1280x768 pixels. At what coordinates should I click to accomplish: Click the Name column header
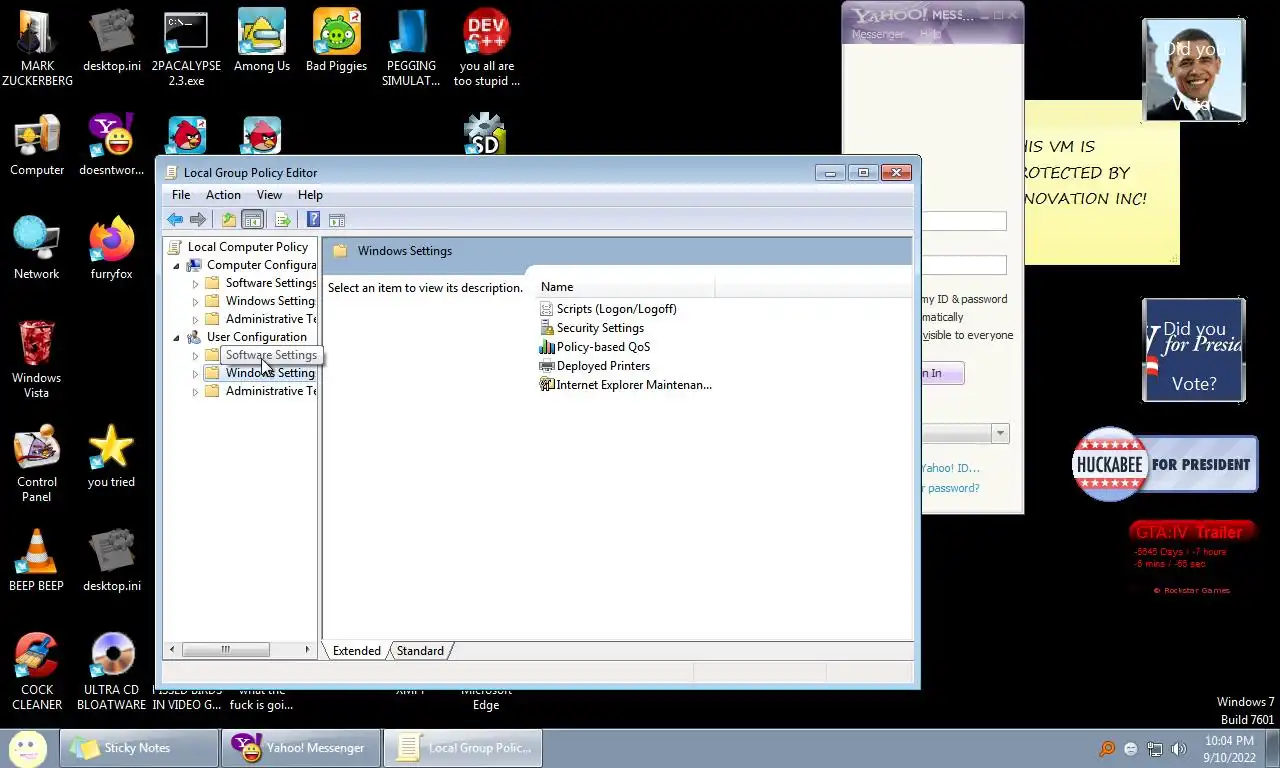pos(626,287)
